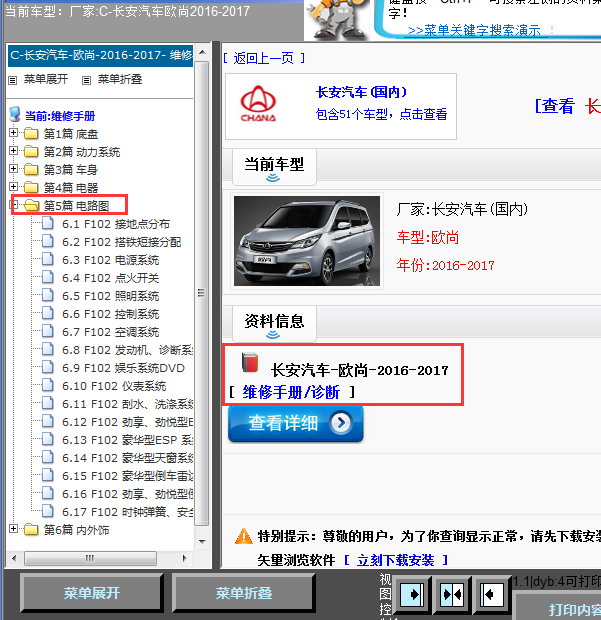
Task: Click document icon of 6.10 F102 仪表系统
Action: (48, 385)
